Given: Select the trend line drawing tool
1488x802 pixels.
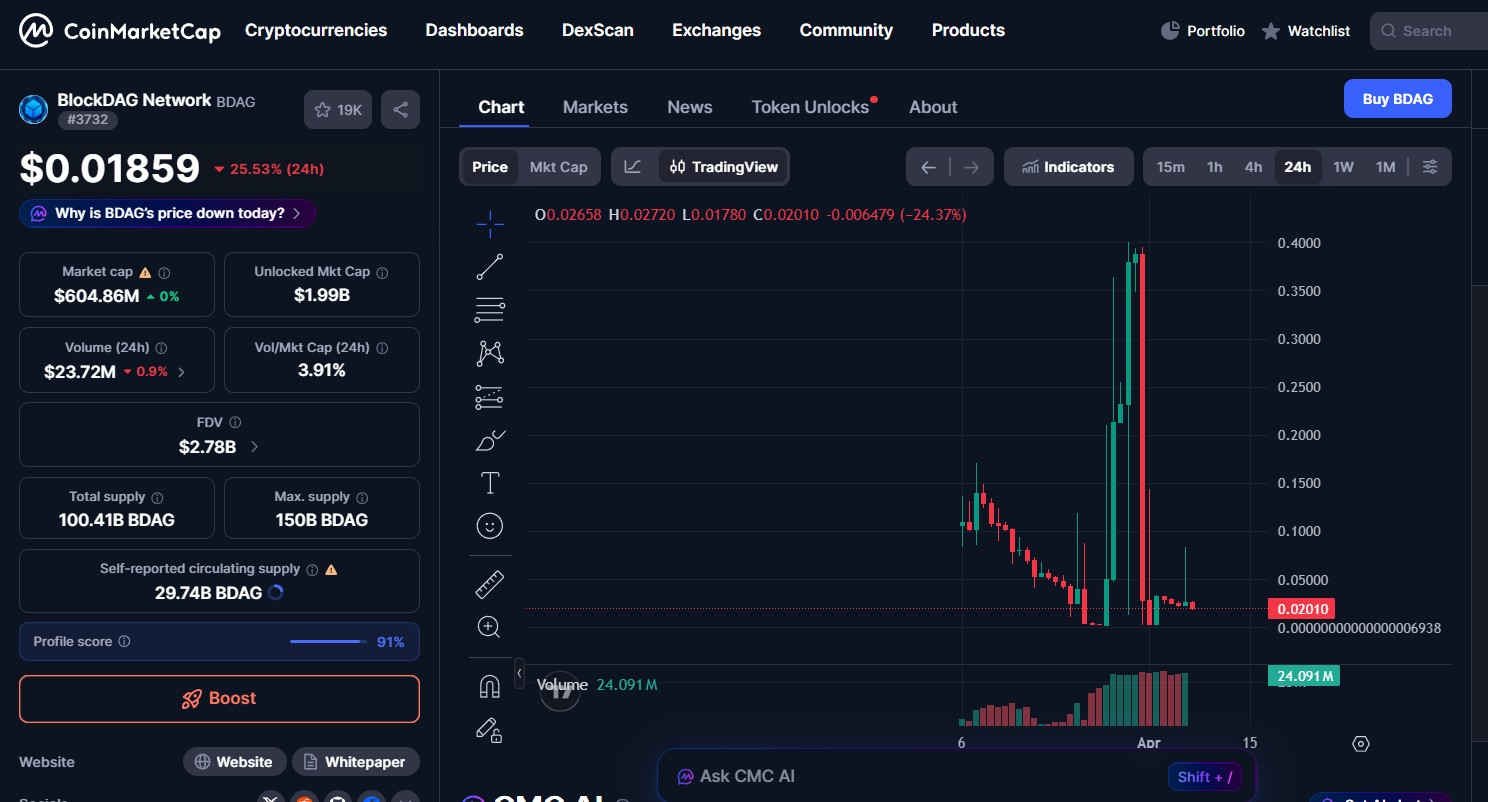Looking at the screenshot, I should [x=490, y=266].
